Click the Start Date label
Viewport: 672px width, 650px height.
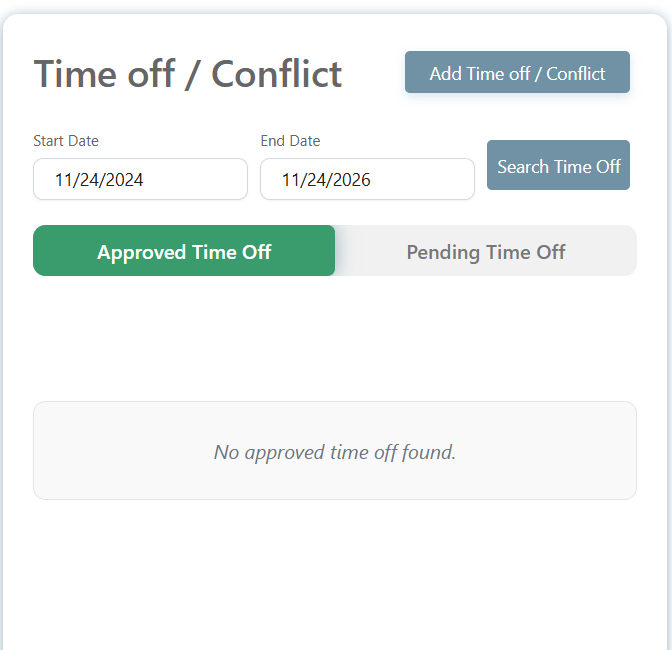point(66,141)
